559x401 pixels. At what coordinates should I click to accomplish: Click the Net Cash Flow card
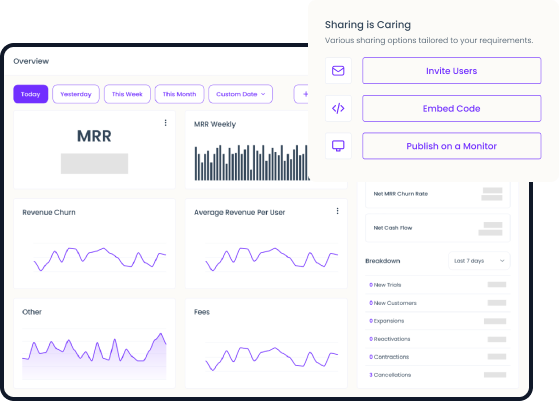click(438, 228)
